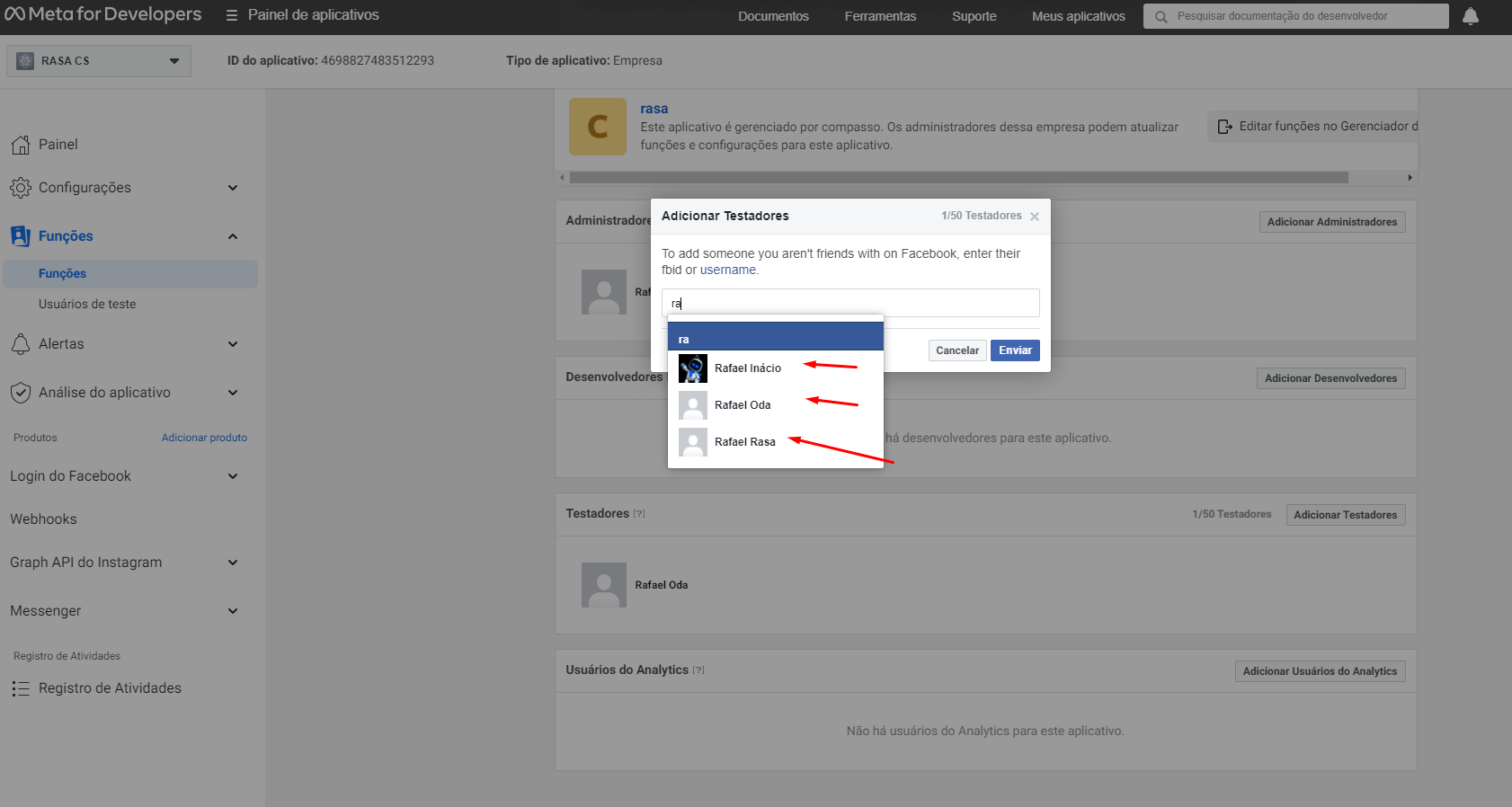The height and width of the screenshot is (807, 1512).
Task: Click the horizontal scrollbar right arrow
Action: [1410, 178]
